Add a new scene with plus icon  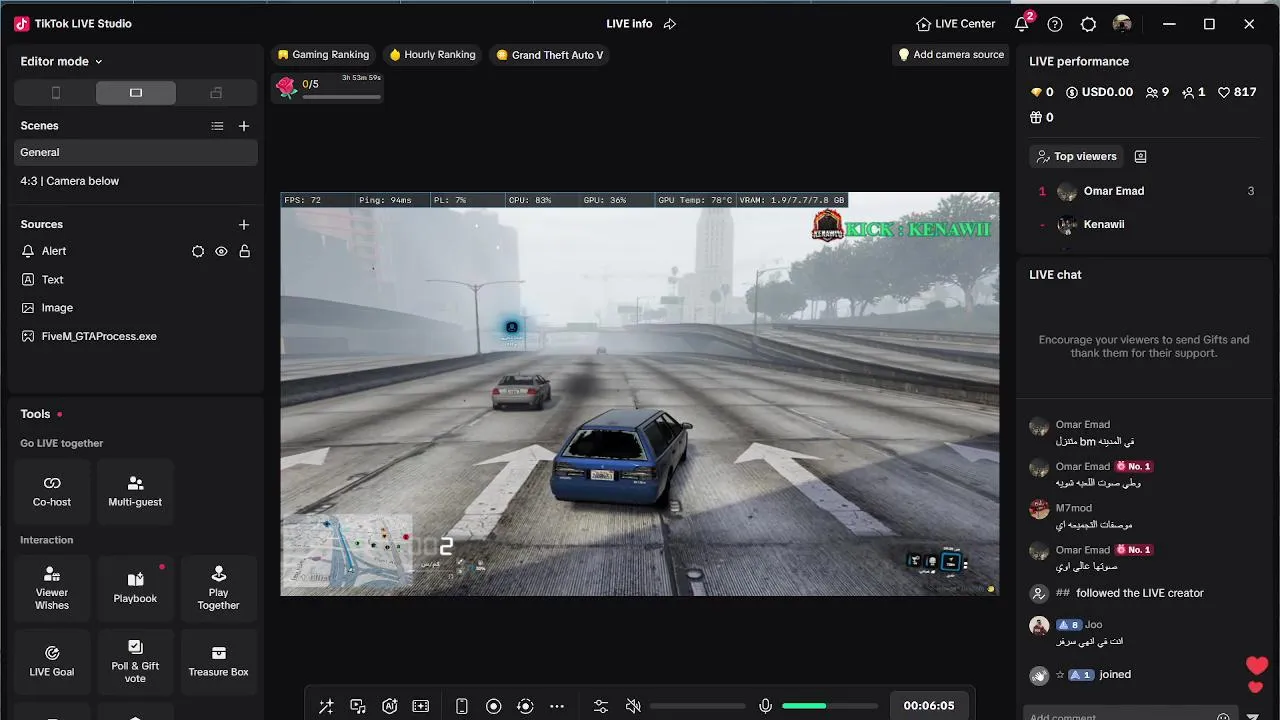[x=244, y=126]
